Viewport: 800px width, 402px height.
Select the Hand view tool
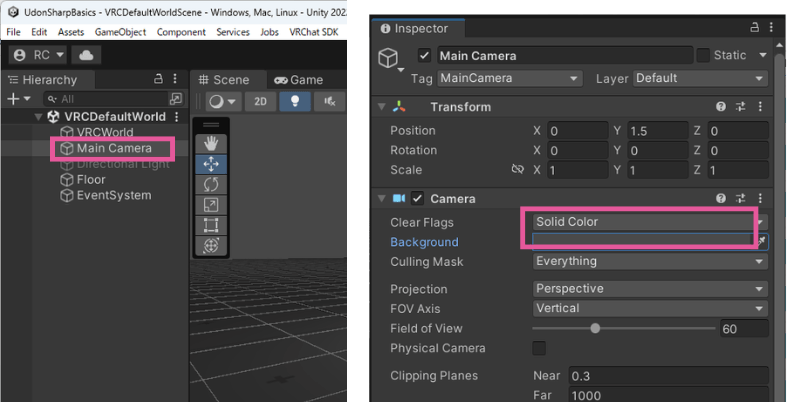[211, 143]
